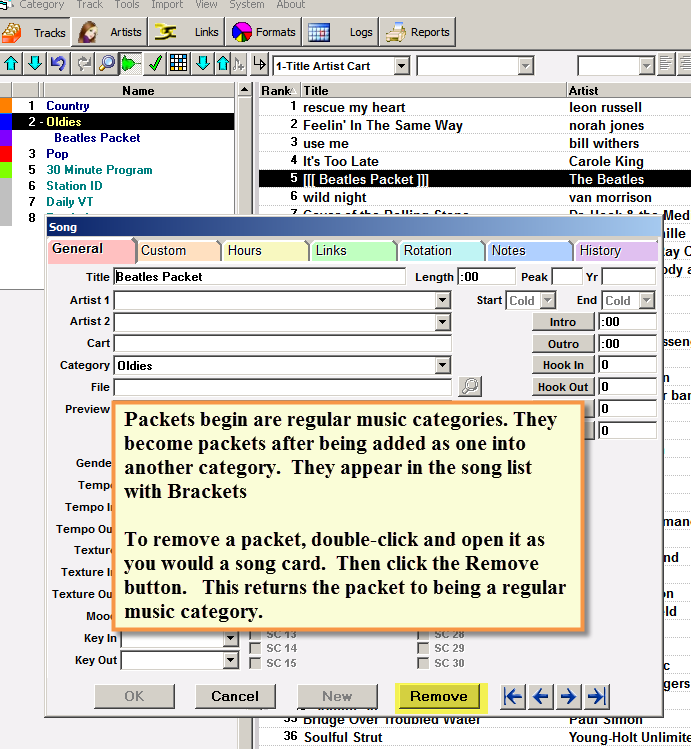
Task: Open the Reports printer section
Action: (x=418, y=32)
